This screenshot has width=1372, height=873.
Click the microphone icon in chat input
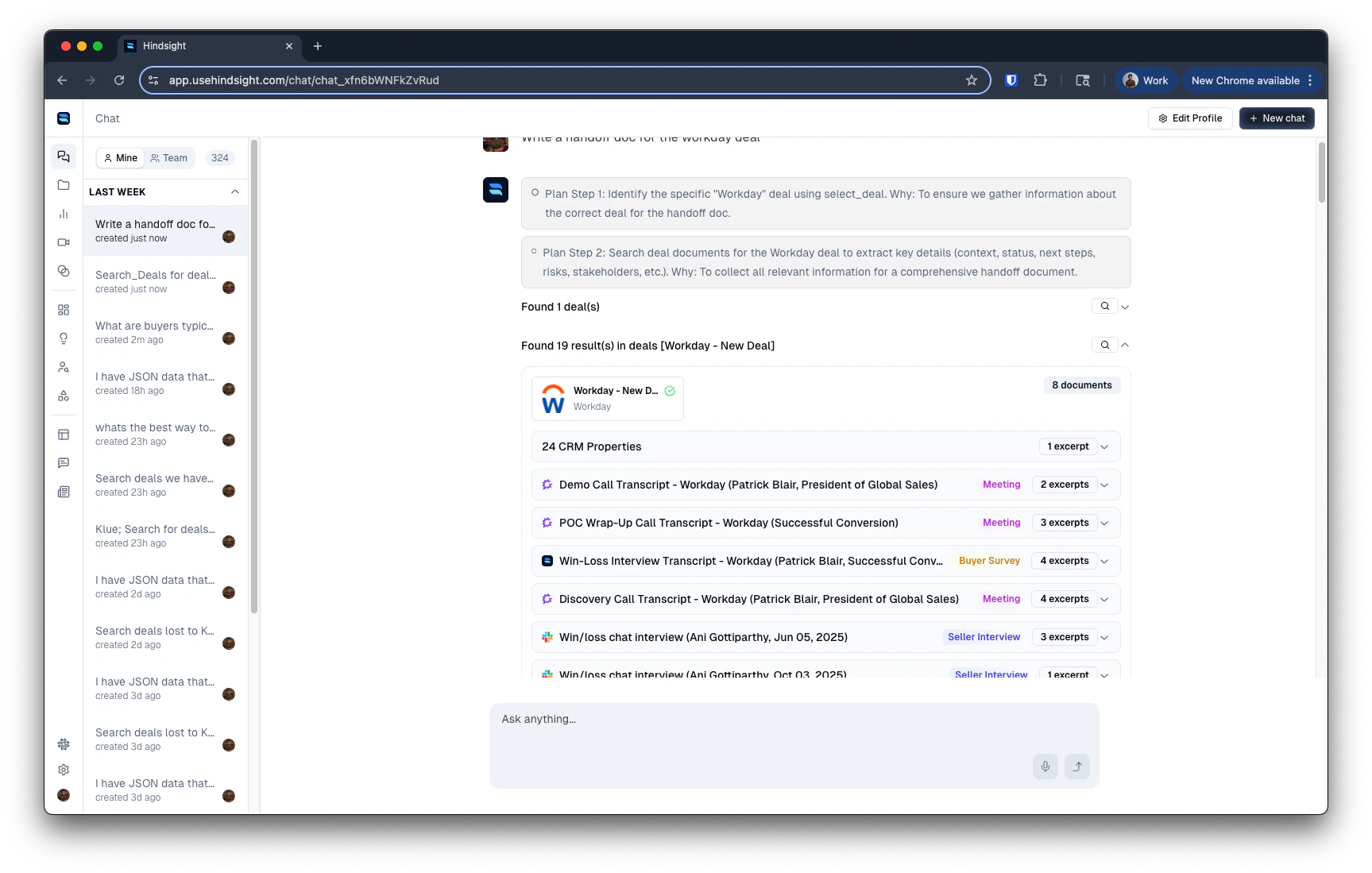click(x=1045, y=766)
